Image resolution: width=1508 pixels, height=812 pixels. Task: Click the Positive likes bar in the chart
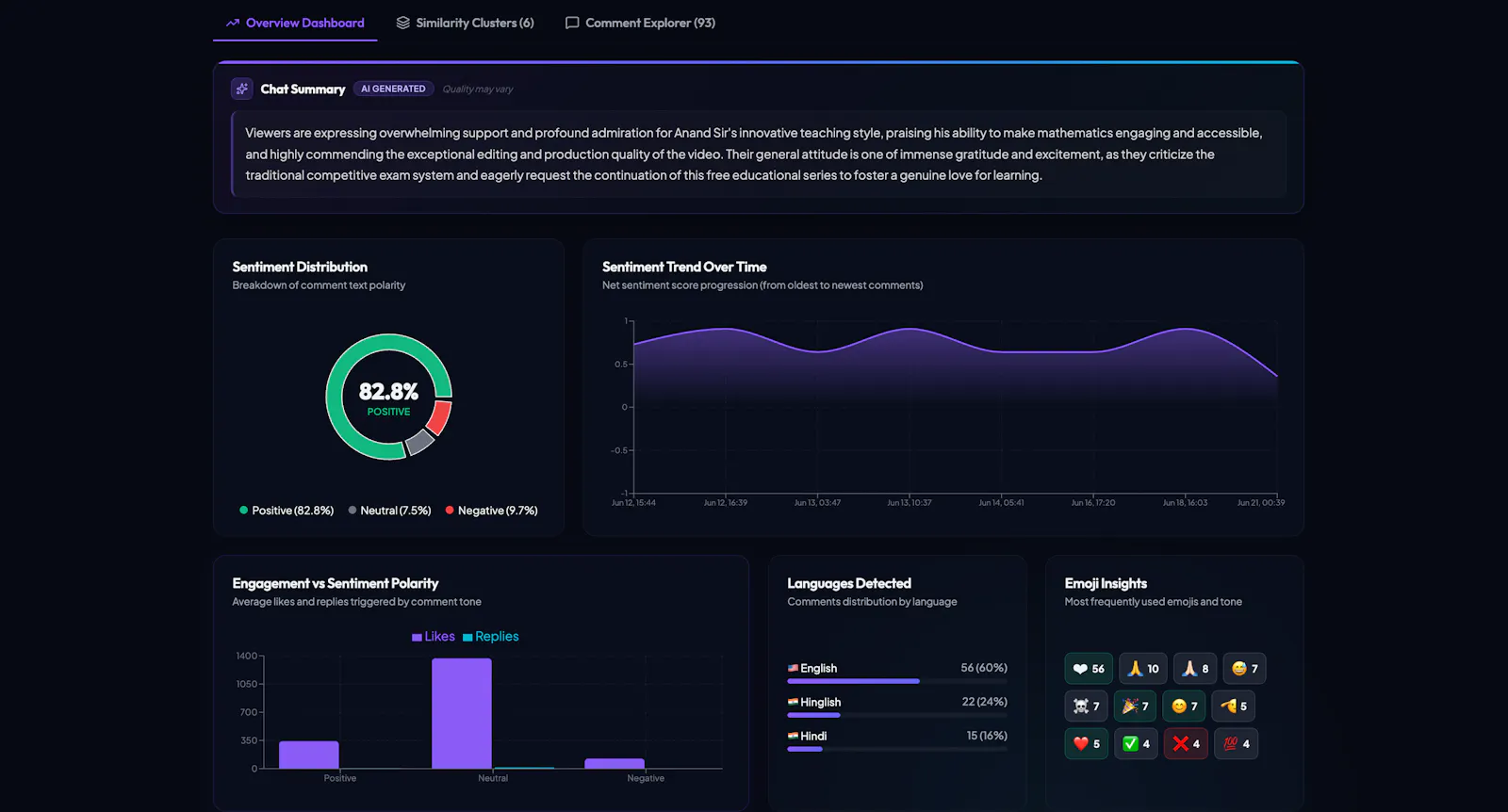coord(309,755)
